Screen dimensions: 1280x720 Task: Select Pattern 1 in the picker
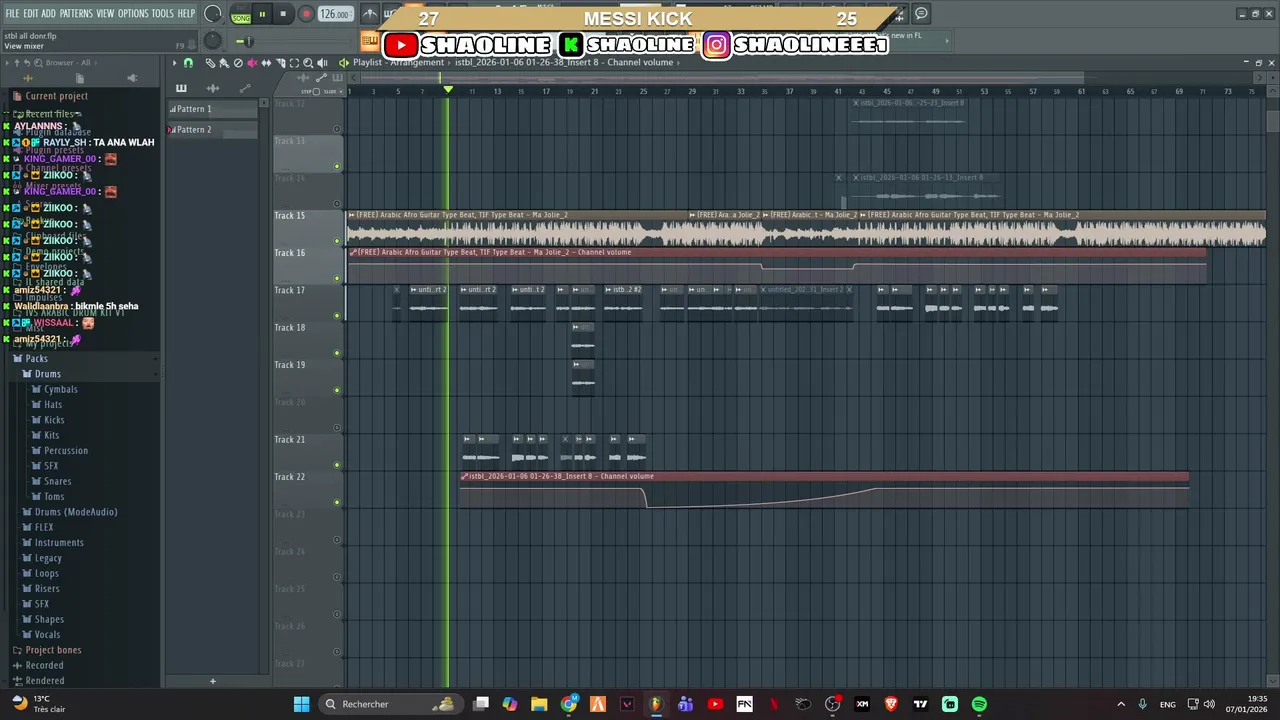212,109
